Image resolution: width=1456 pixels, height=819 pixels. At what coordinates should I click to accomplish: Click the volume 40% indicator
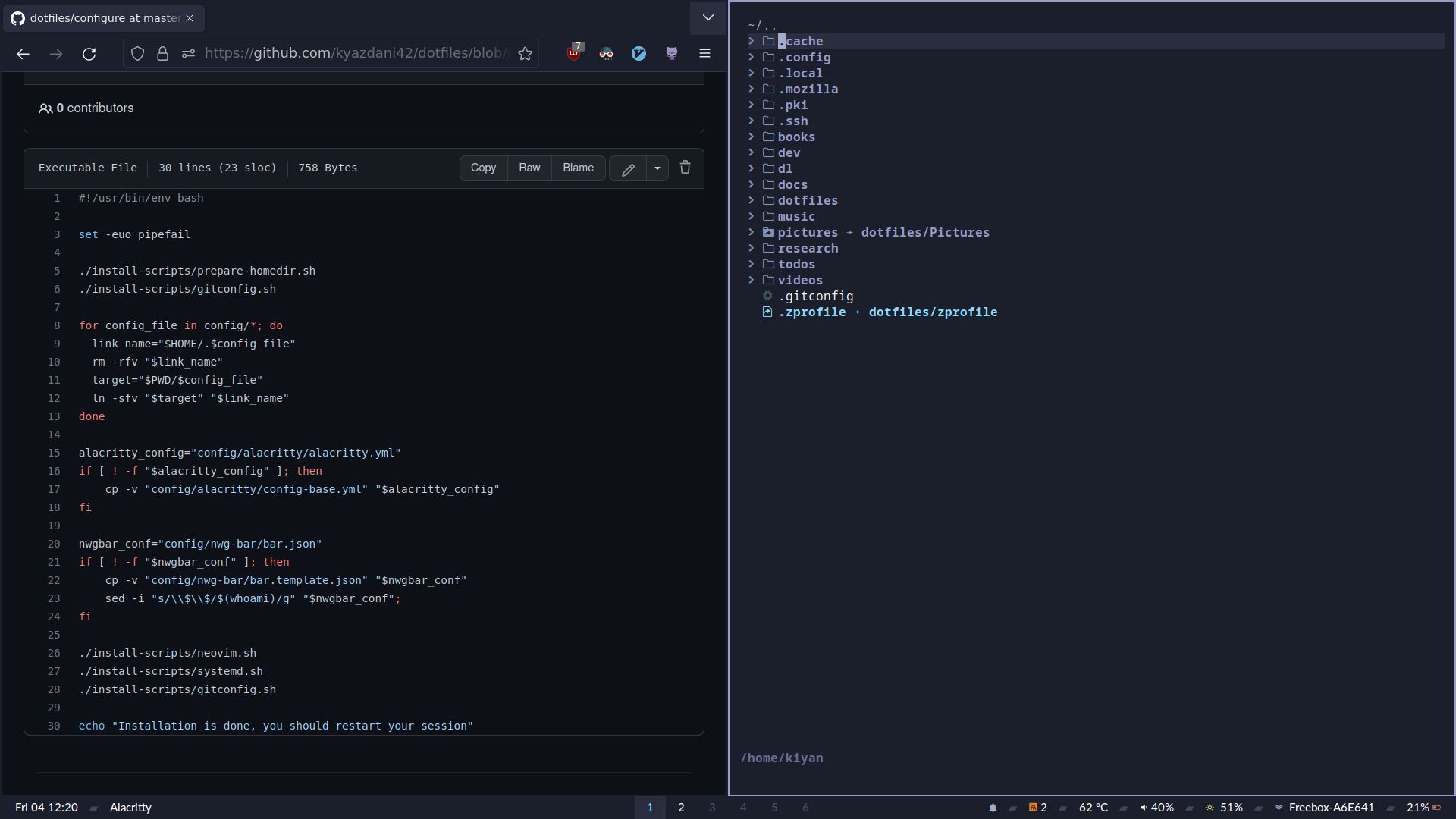[1156, 808]
